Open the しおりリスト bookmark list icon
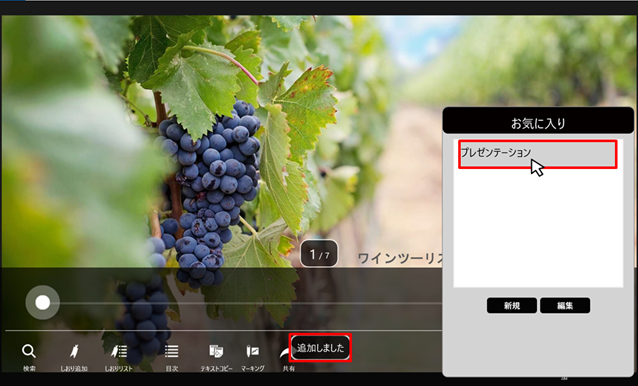The width and height of the screenshot is (638, 386). (119, 351)
